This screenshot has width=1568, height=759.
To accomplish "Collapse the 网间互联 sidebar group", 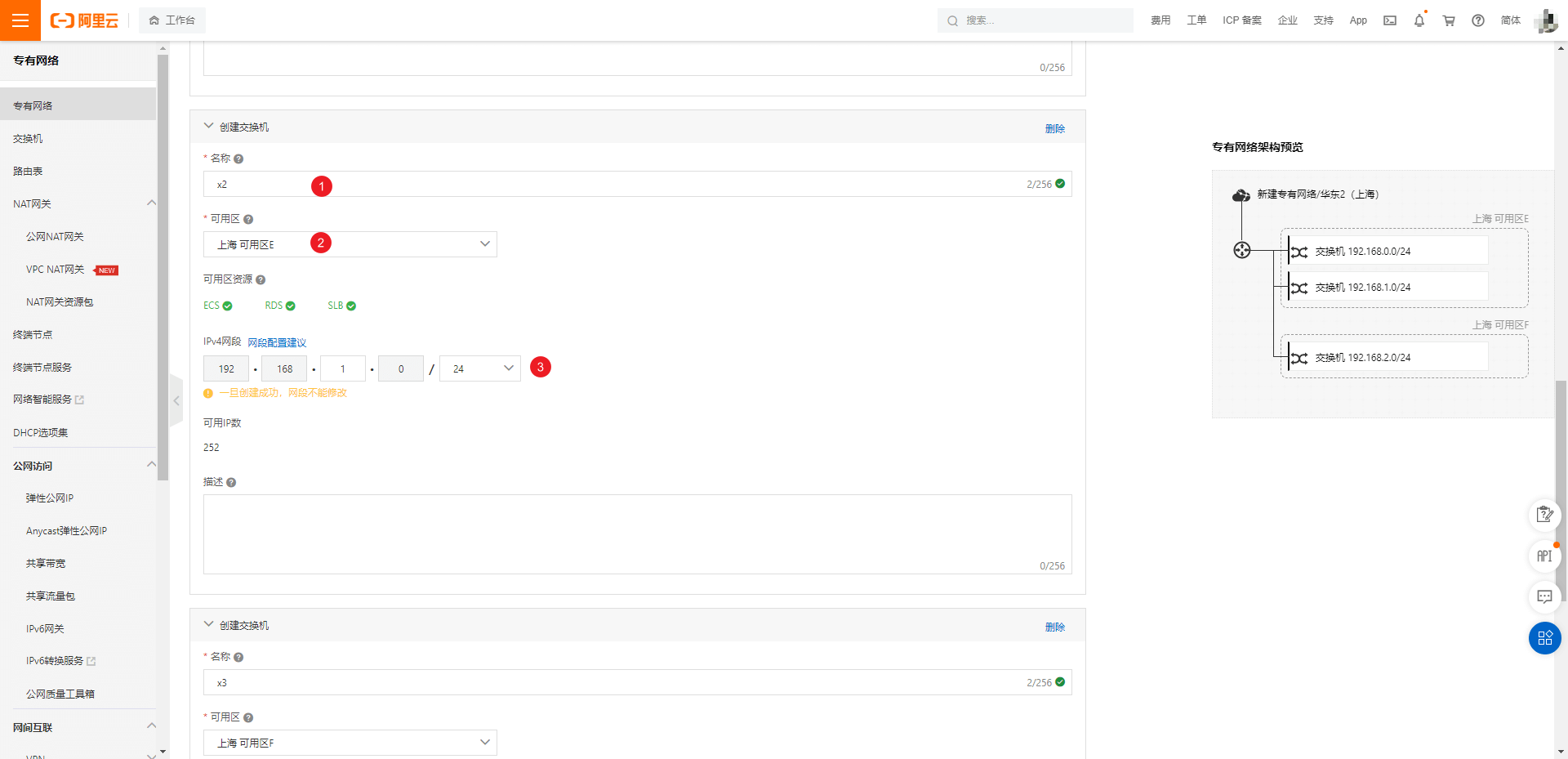I will pyautogui.click(x=151, y=726).
